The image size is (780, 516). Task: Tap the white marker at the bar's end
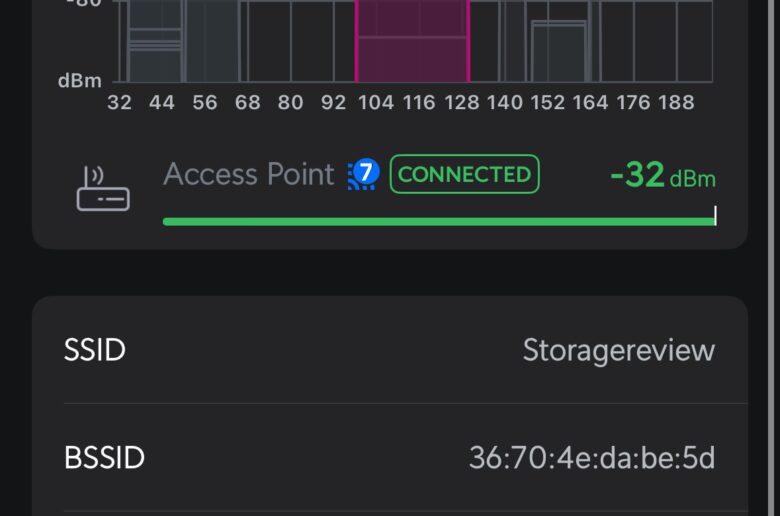point(715,215)
